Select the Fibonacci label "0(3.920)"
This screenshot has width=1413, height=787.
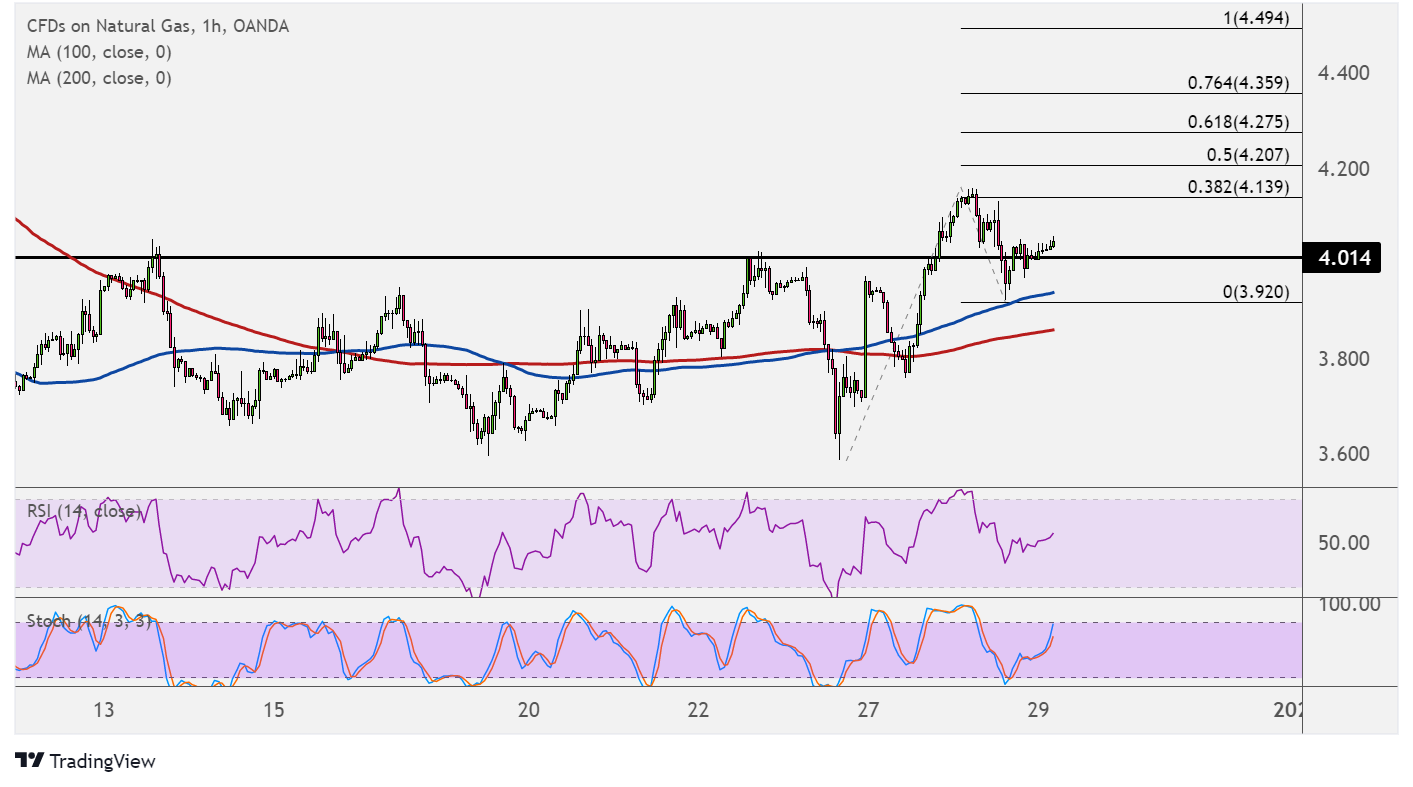1256,292
